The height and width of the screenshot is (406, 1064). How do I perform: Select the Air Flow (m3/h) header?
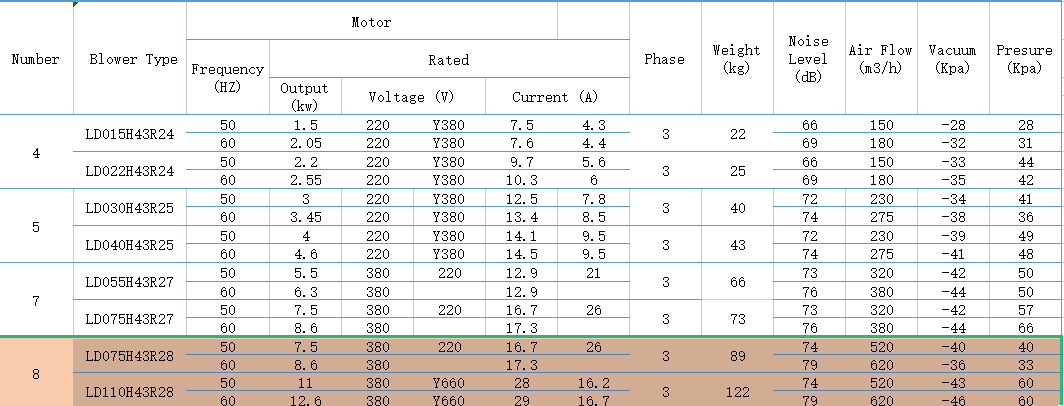tap(881, 58)
